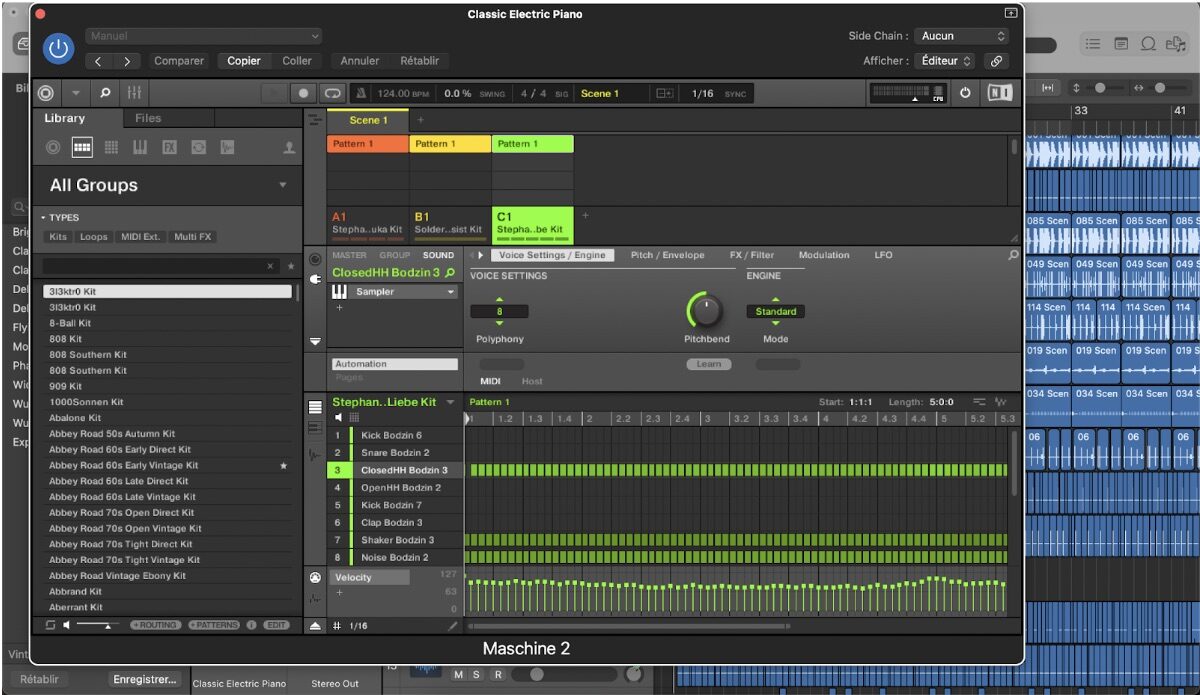Click the NI logo button
This screenshot has width=1200, height=695.
click(999, 93)
